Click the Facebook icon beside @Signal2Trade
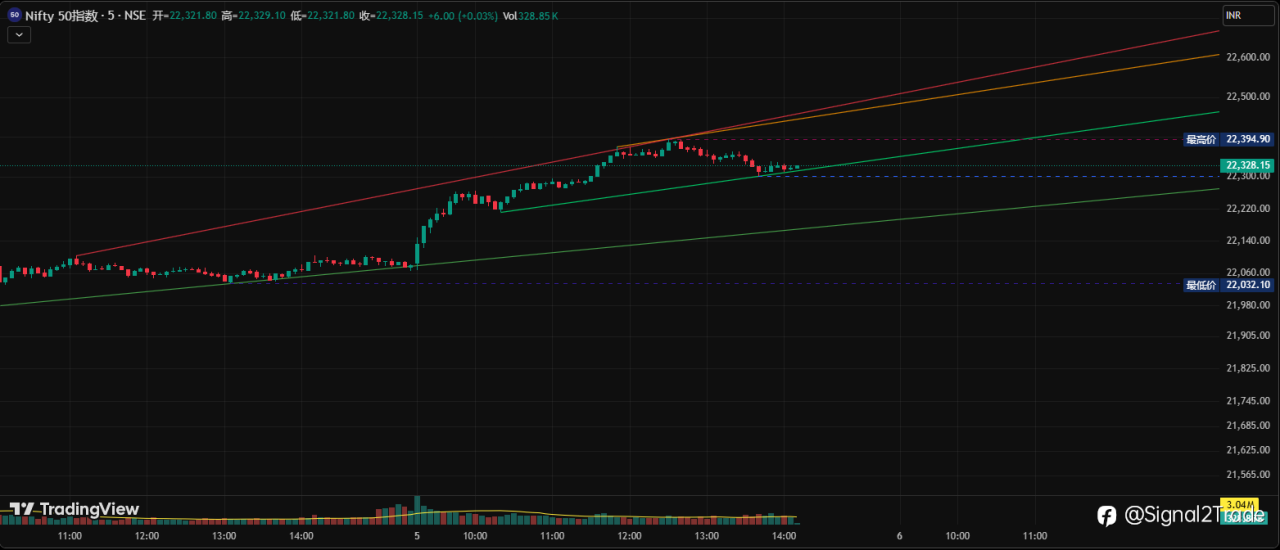Viewport: 1280px width, 550px height. pos(1107,516)
